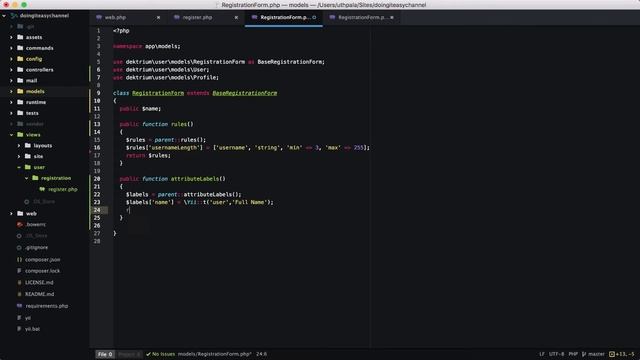Click the models folder icon

click(x=20, y=91)
